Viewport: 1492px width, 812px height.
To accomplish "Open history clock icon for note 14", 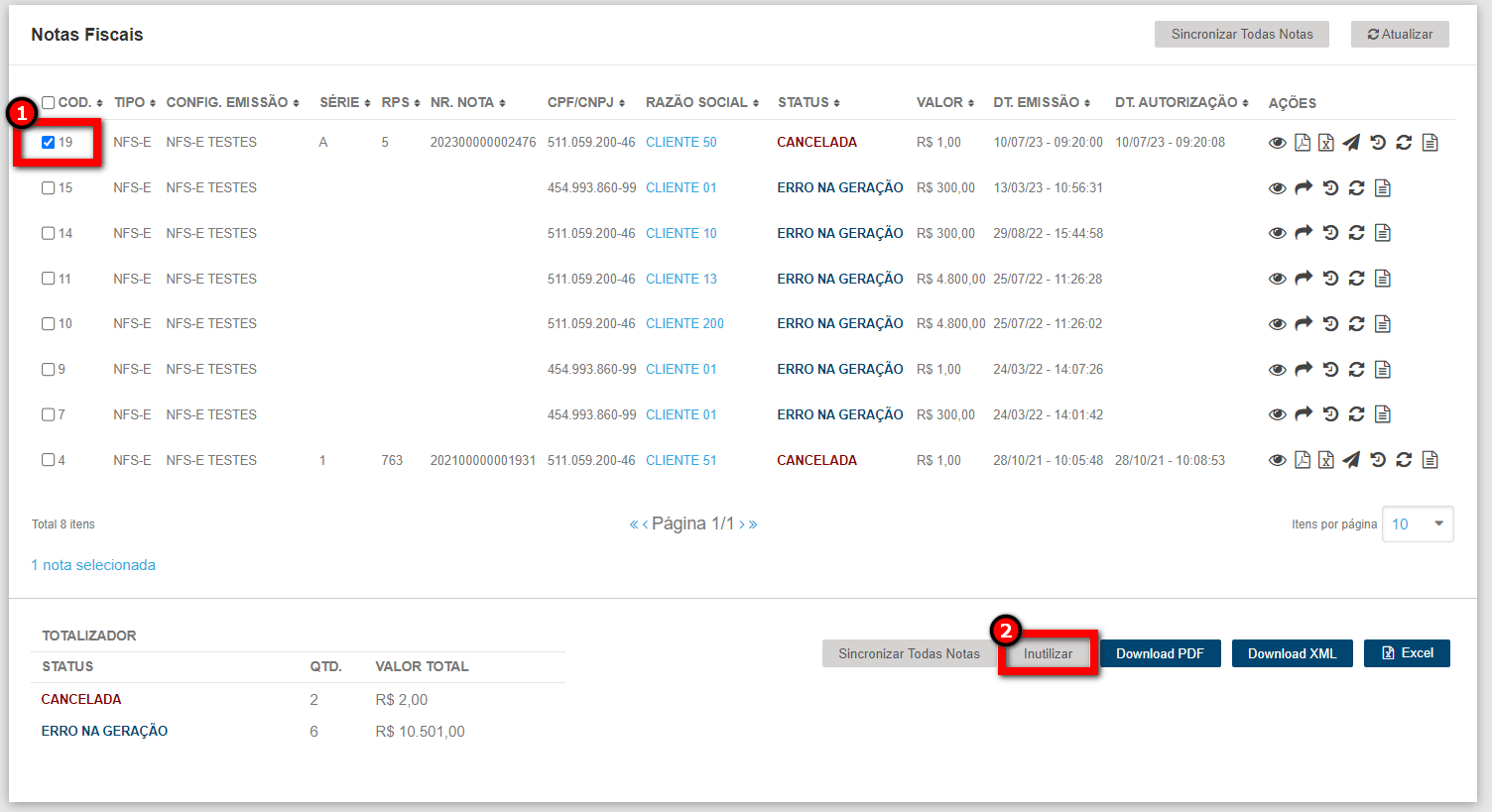I will (x=1330, y=233).
